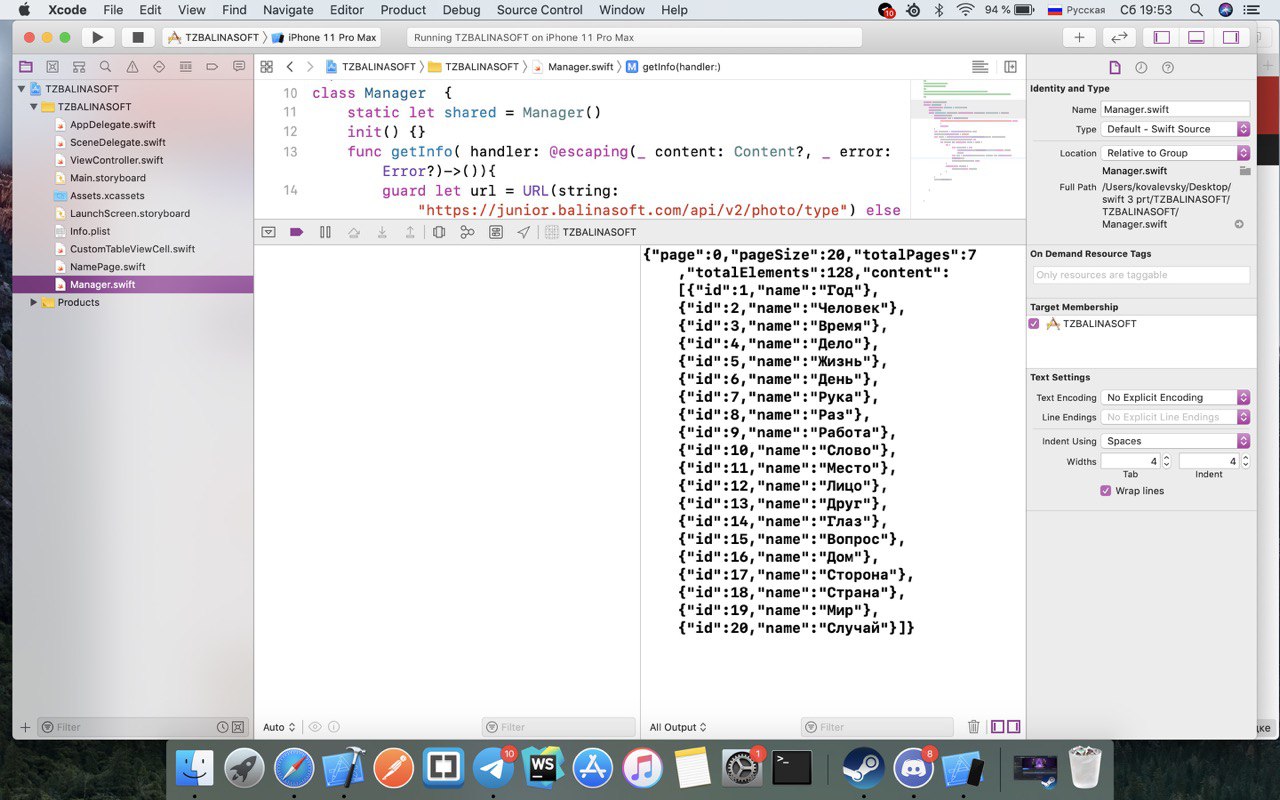Toggle the Wrap lines checkbox

pos(1105,491)
